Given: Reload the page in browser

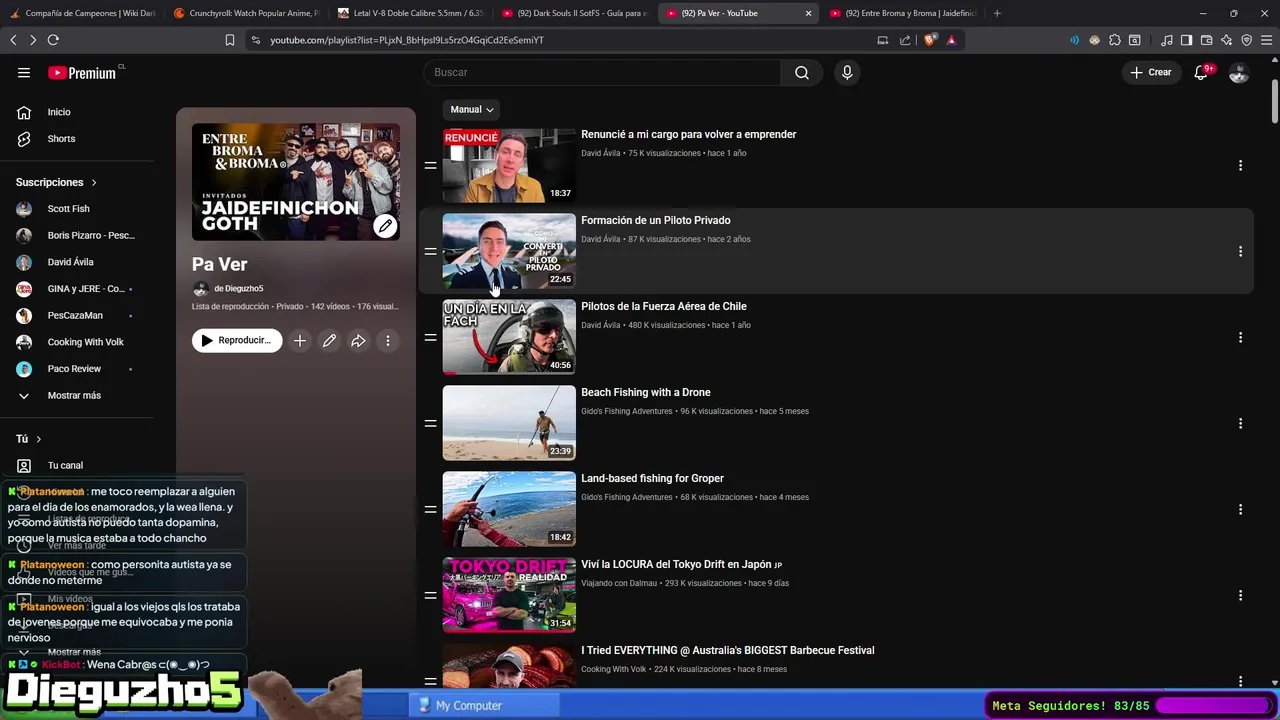Looking at the screenshot, I should tap(53, 40).
